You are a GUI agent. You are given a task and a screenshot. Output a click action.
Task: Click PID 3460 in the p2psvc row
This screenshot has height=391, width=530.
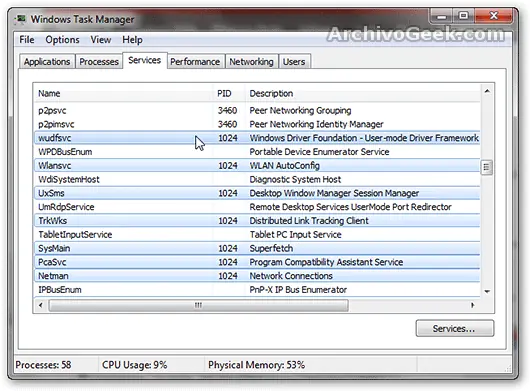tap(227, 111)
